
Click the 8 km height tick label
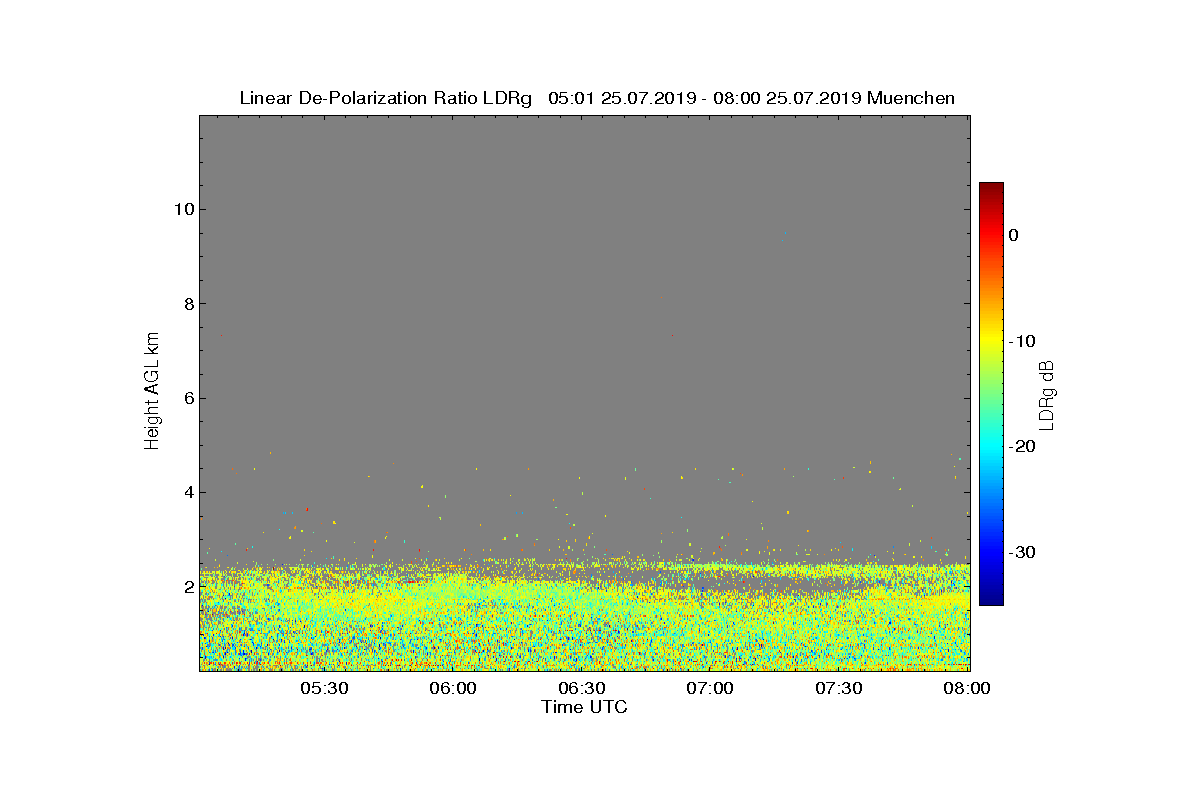tap(186, 304)
